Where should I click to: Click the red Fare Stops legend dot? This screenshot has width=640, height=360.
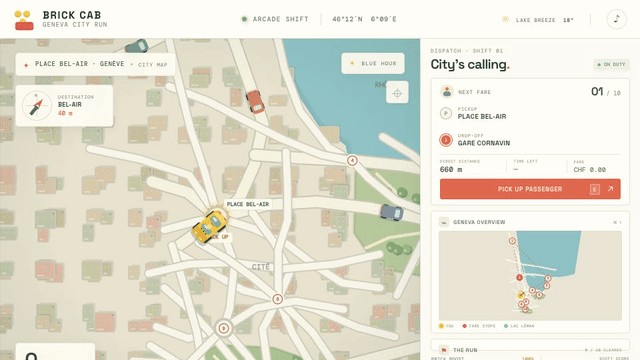pos(464,326)
